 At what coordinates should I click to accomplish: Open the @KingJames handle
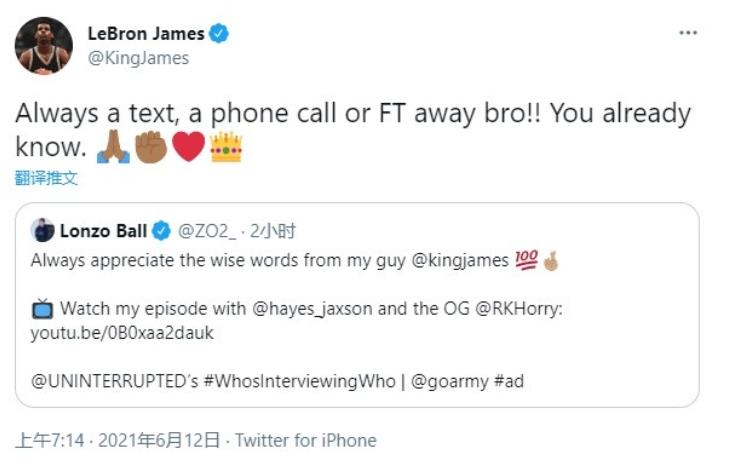tap(138, 58)
